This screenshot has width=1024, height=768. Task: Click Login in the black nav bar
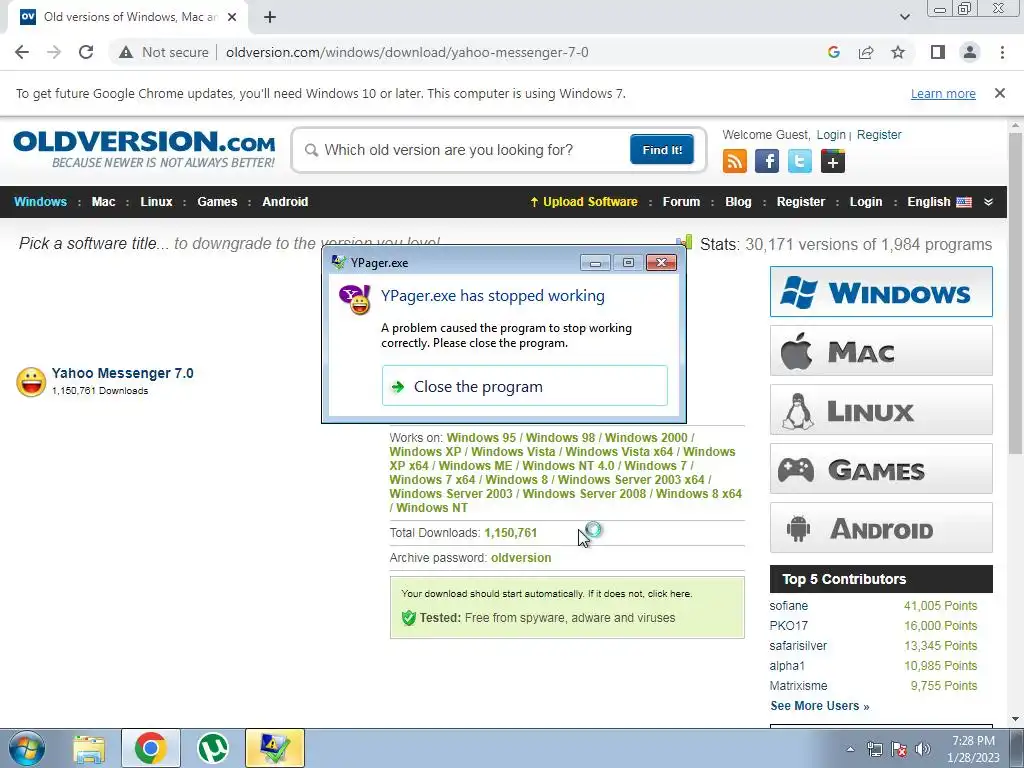coord(865,202)
